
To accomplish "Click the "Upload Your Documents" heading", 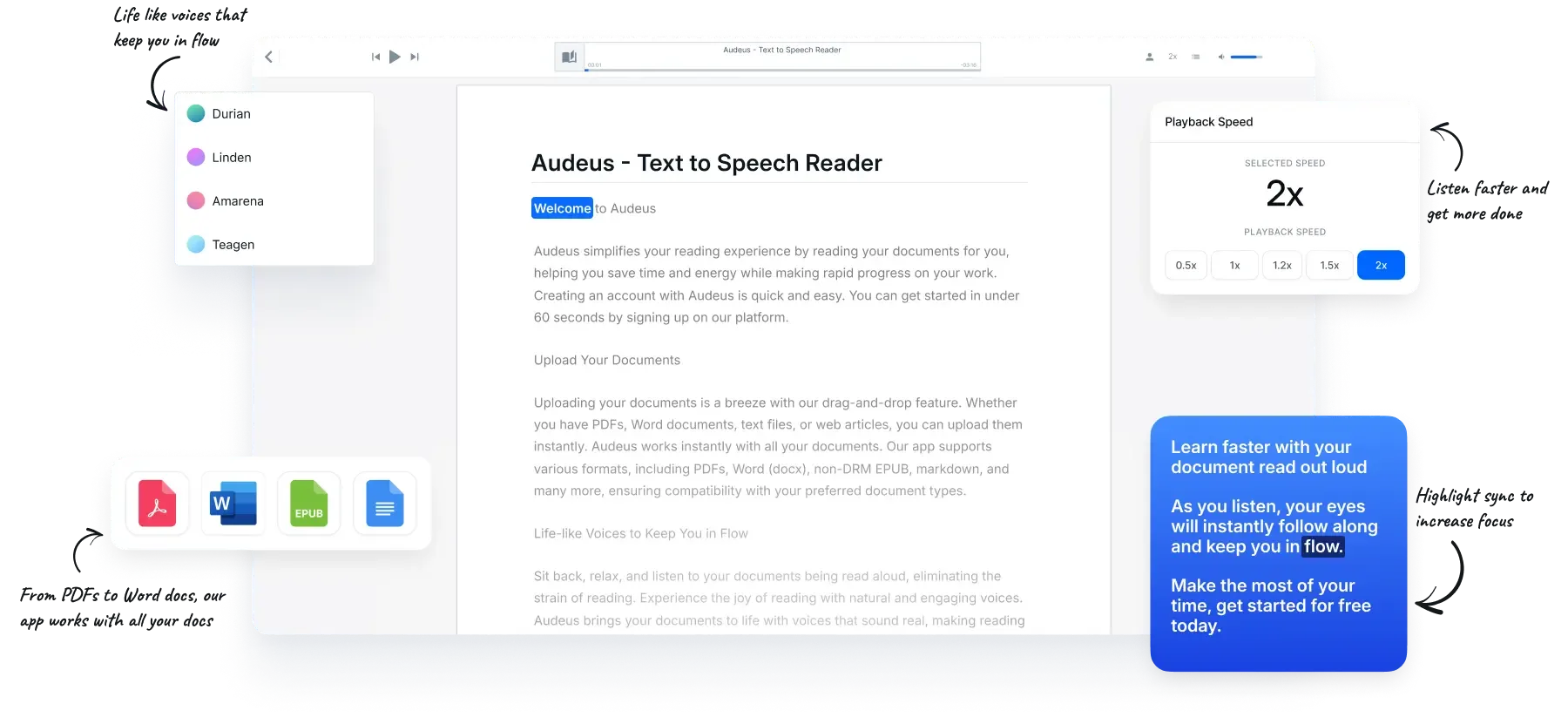I will click(x=607, y=360).
